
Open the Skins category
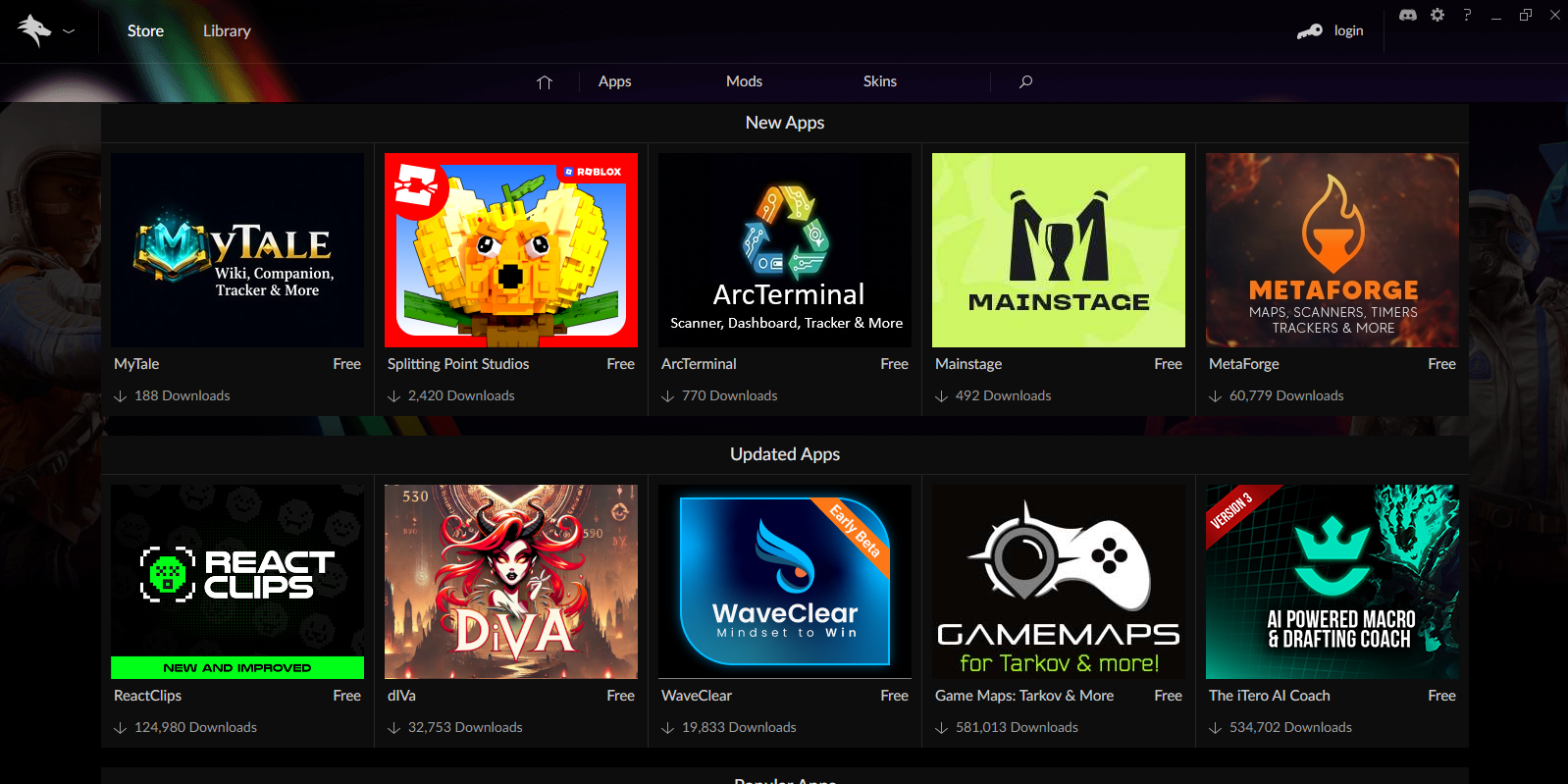(879, 81)
